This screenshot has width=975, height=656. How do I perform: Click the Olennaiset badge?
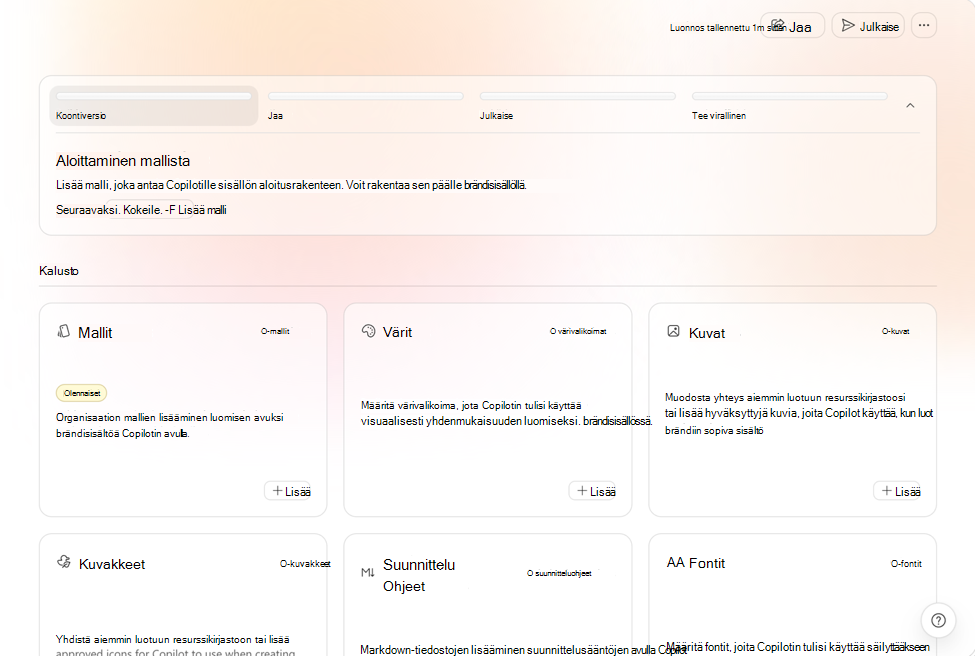(x=81, y=393)
